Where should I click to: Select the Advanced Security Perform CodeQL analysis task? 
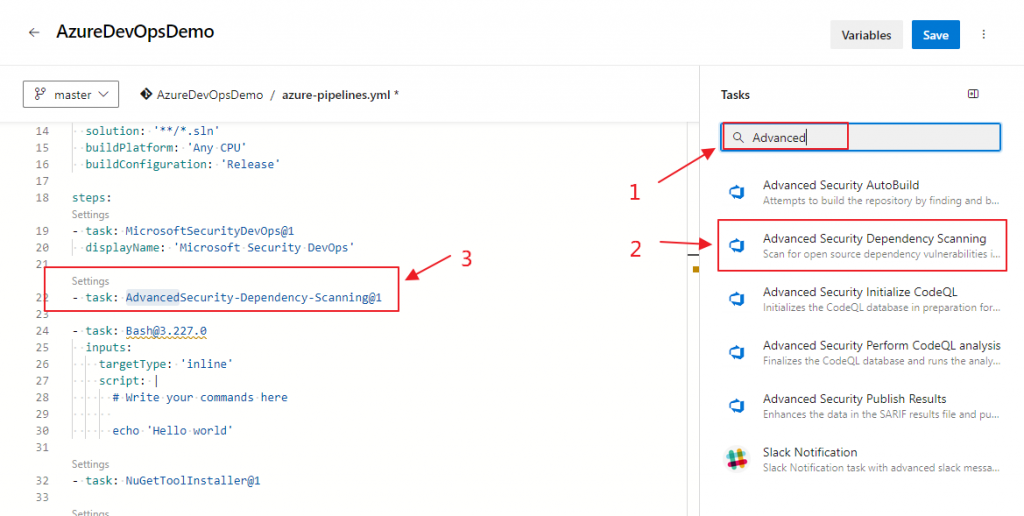862,353
